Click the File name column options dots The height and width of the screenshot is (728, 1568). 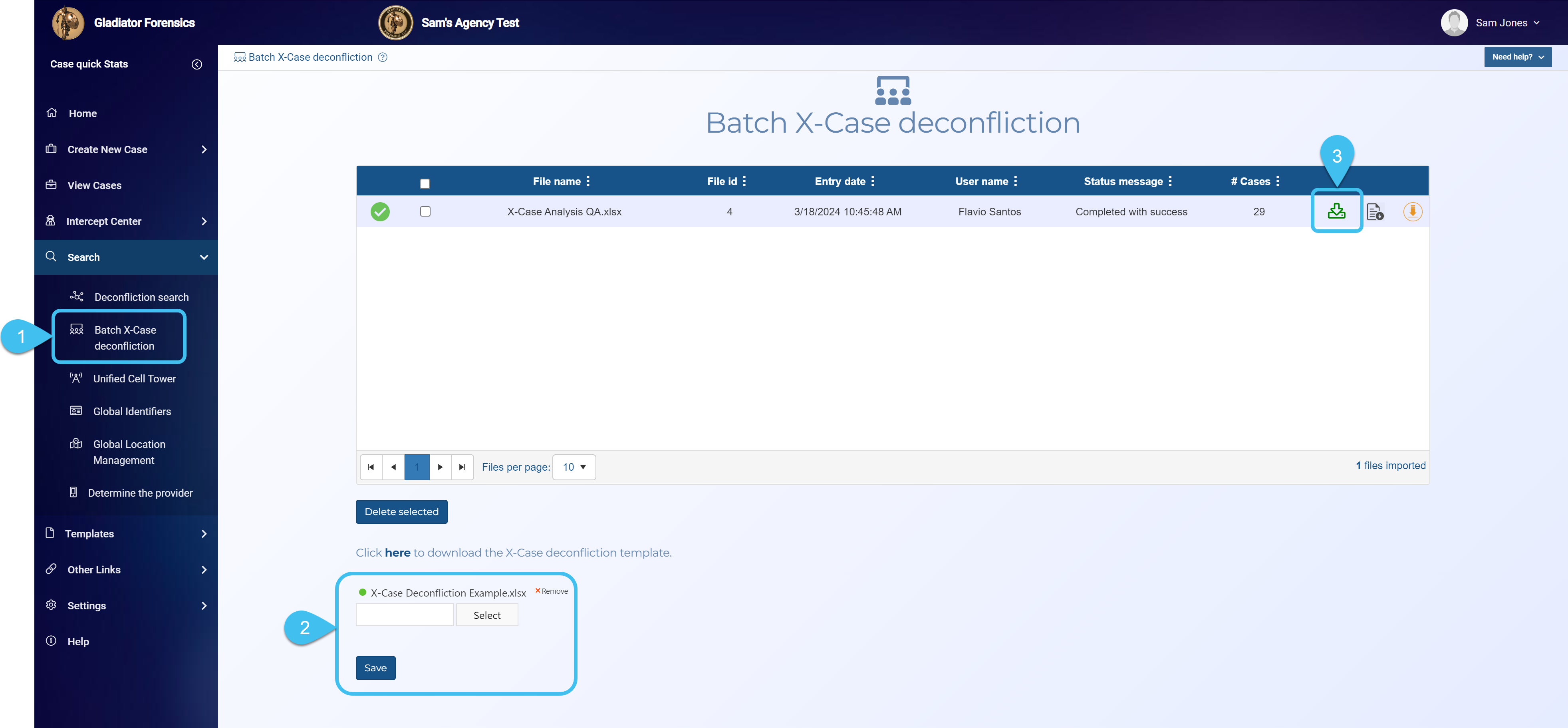coord(588,181)
